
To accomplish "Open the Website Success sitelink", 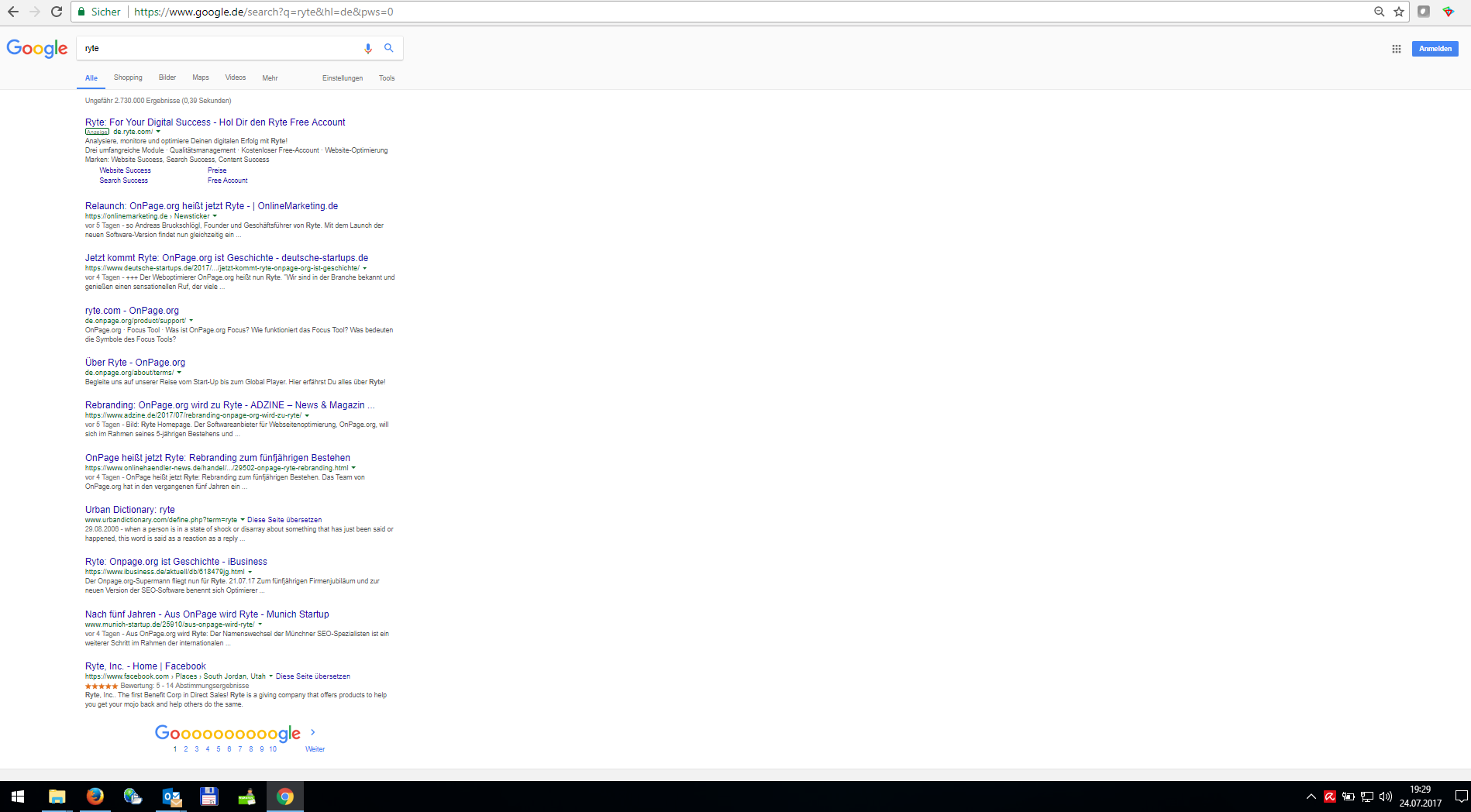I will click(x=126, y=170).
